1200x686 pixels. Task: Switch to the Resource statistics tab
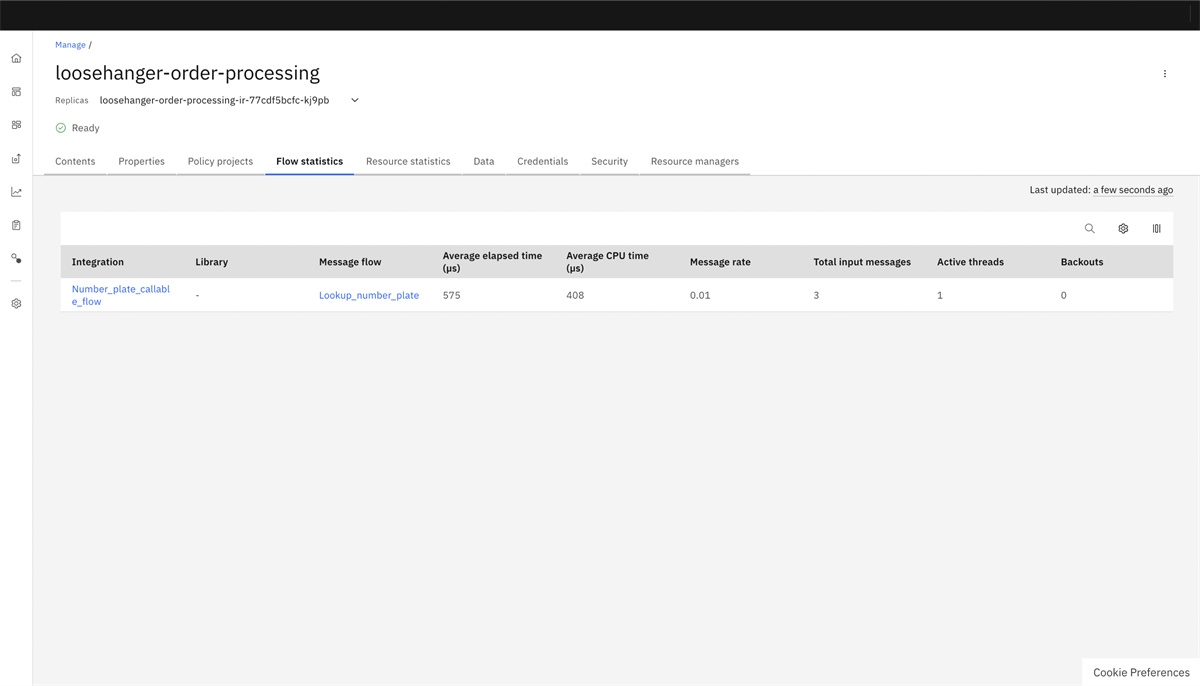pyautogui.click(x=408, y=161)
